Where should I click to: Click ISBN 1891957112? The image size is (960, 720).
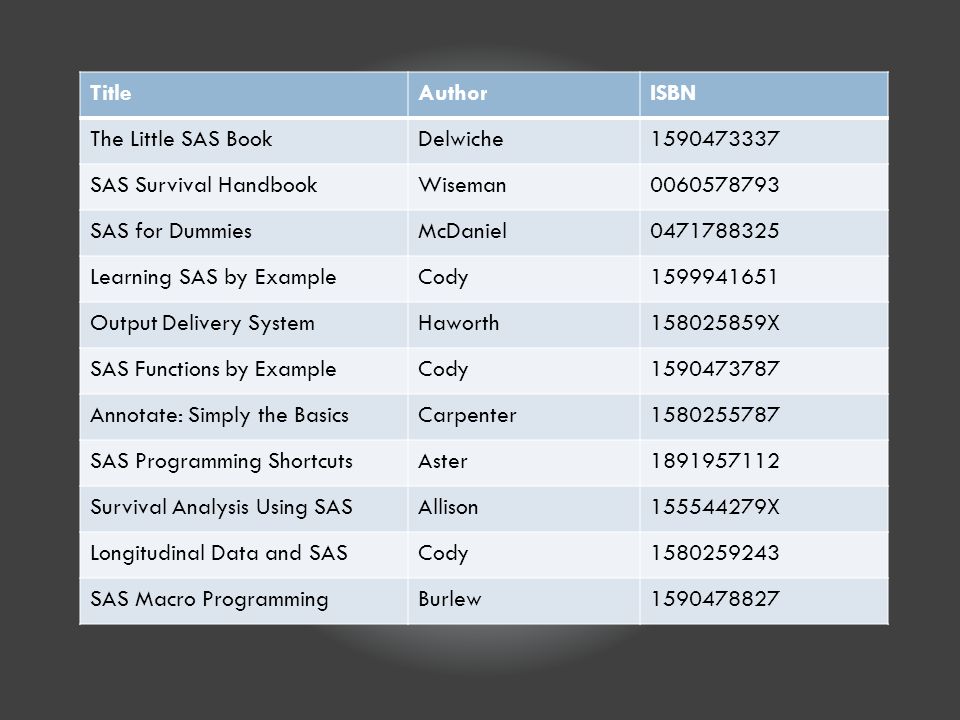tap(714, 460)
